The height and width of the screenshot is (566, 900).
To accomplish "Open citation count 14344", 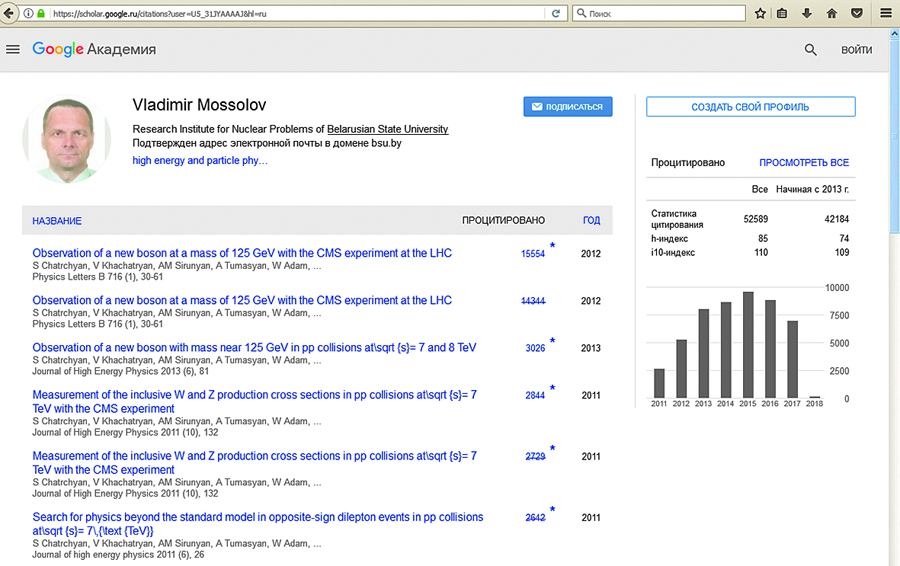I will pyautogui.click(x=533, y=301).
